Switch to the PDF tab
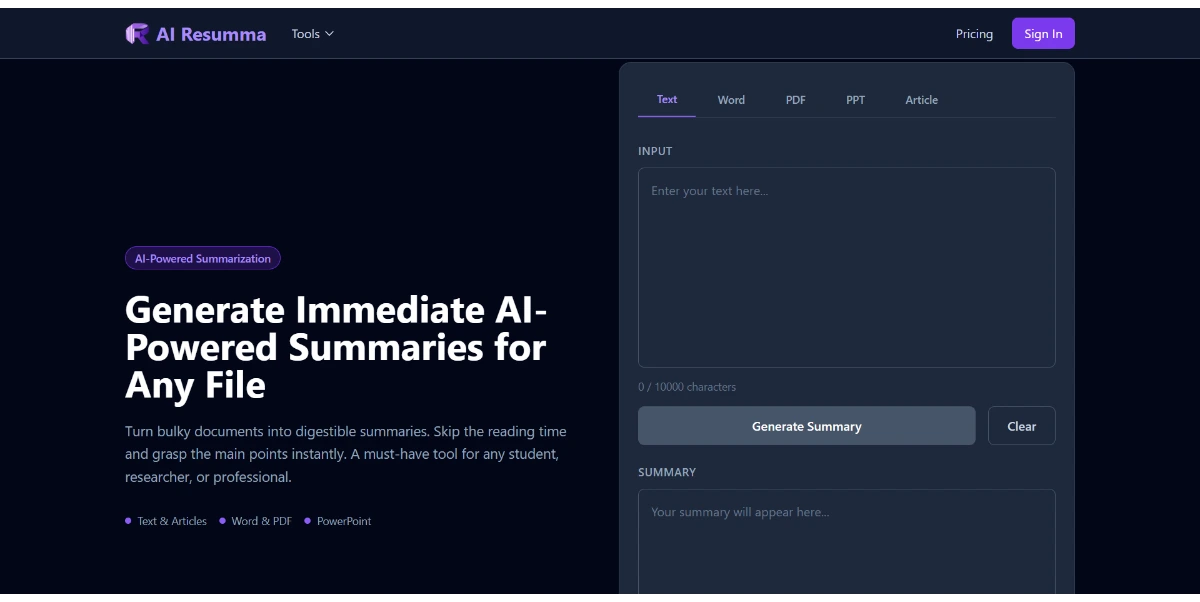The height and width of the screenshot is (602, 1200). click(x=796, y=100)
